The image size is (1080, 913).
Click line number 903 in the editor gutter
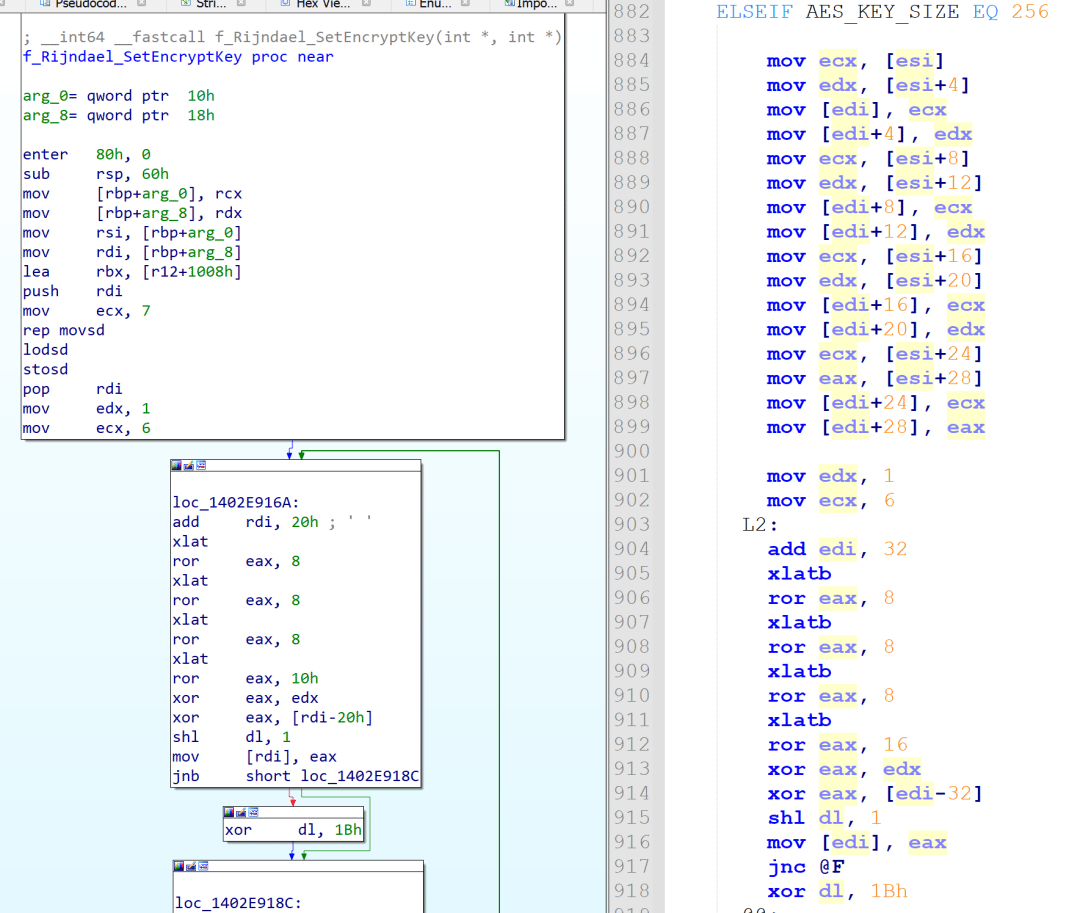coord(632,524)
